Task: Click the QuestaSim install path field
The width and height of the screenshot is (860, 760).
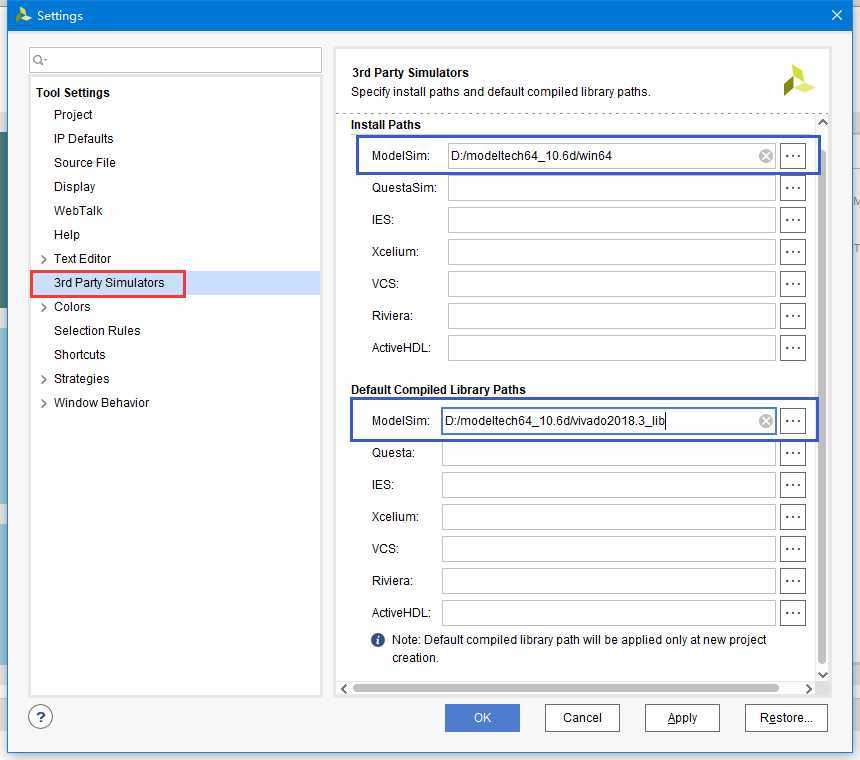Action: coord(612,188)
